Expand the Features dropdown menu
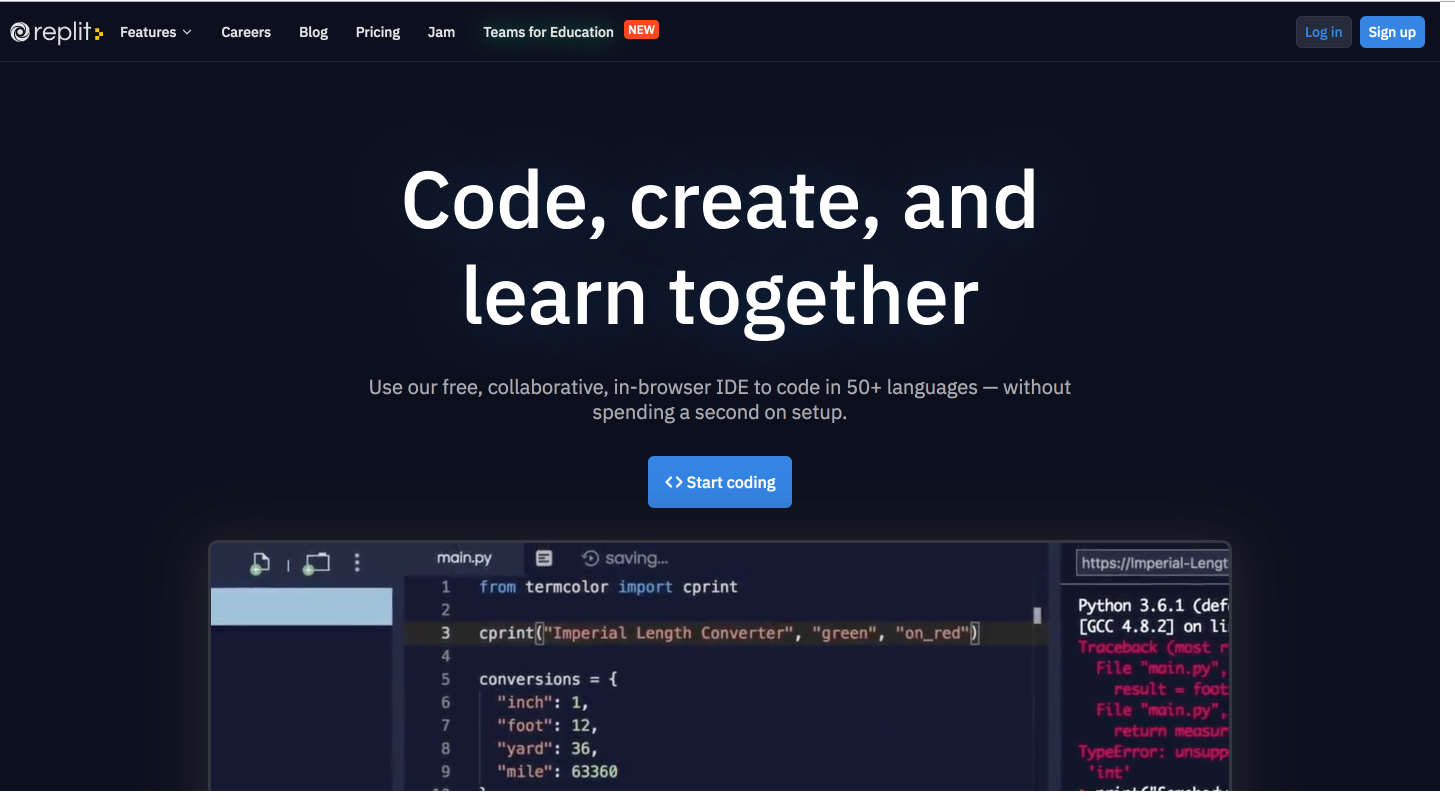 155,31
